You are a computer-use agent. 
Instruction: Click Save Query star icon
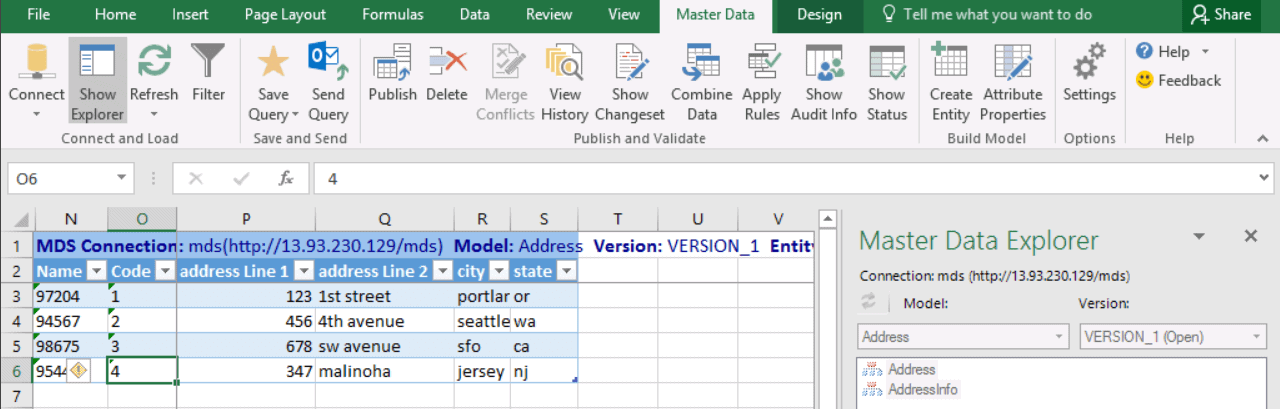click(x=273, y=62)
